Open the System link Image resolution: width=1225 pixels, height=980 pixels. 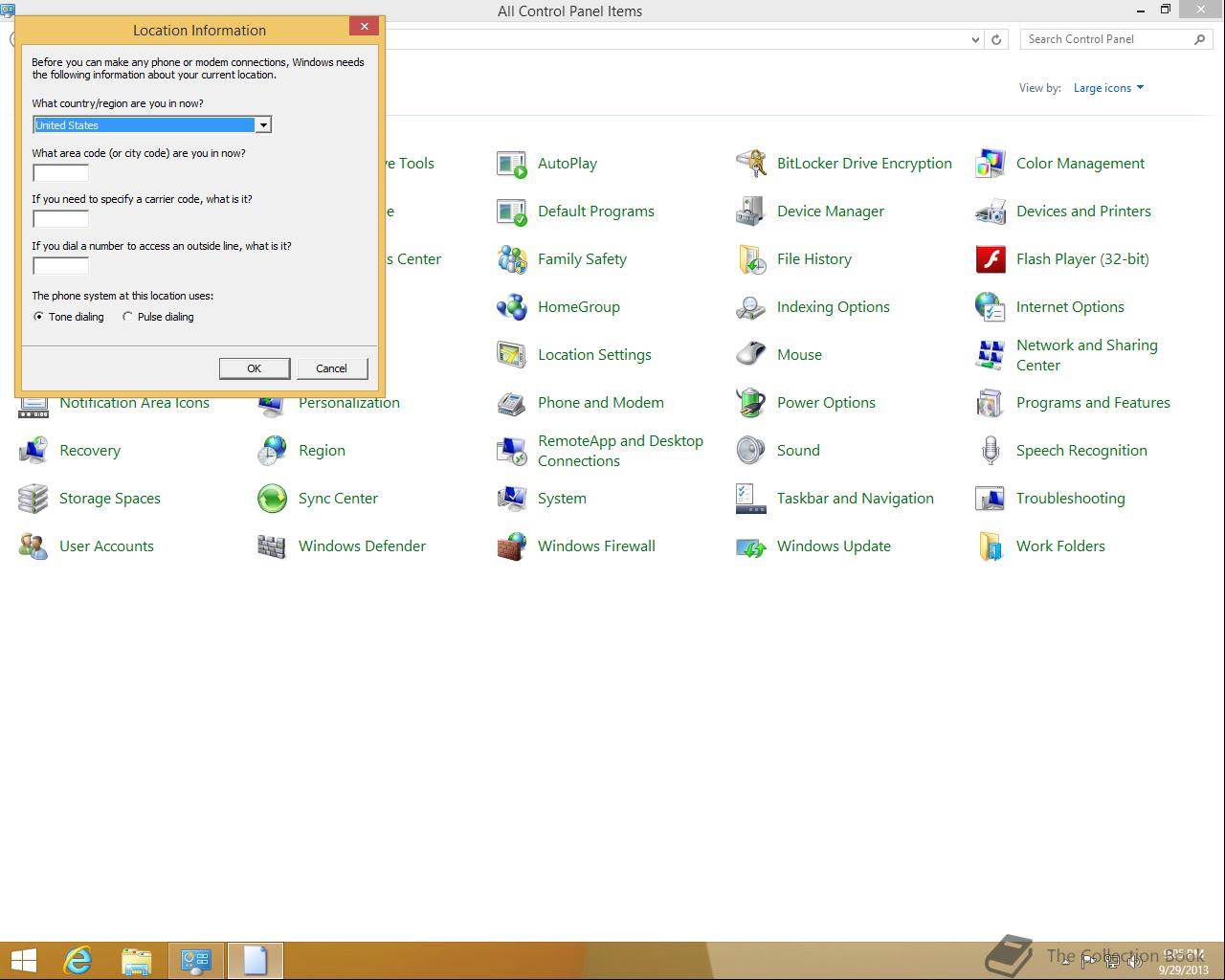pos(562,499)
